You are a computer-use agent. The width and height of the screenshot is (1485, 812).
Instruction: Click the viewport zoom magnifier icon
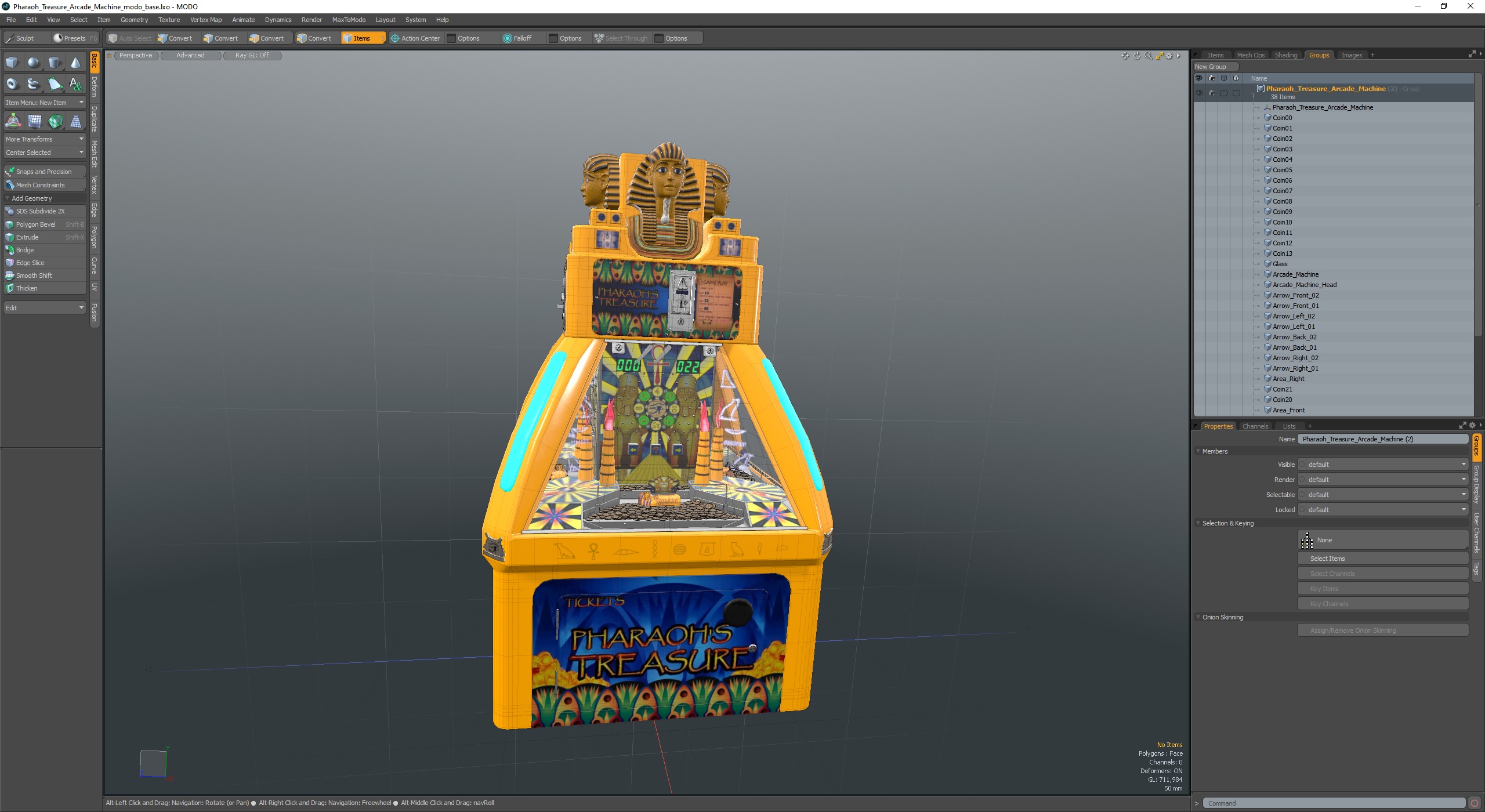pos(1148,56)
